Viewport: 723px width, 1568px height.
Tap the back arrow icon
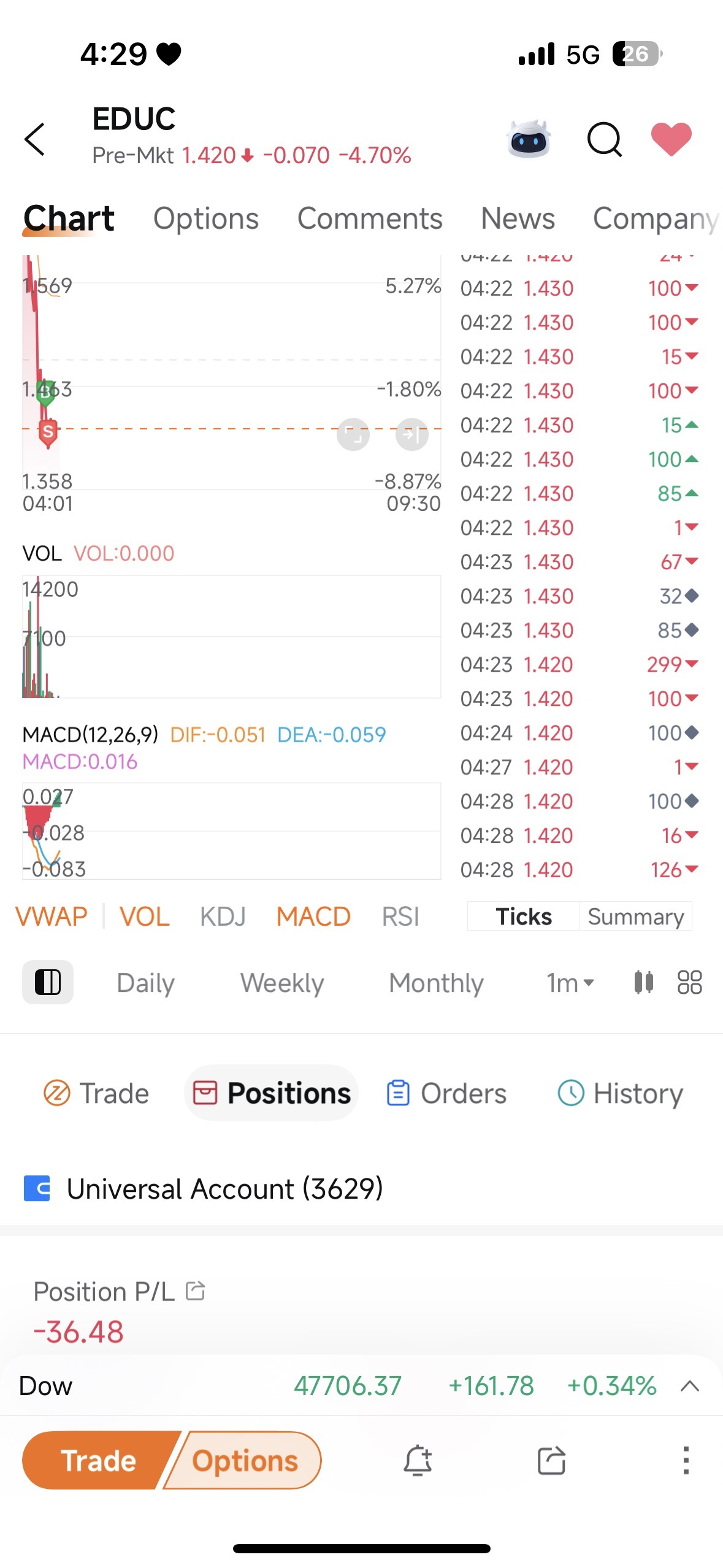pyautogui.click(x=35, y=139)
